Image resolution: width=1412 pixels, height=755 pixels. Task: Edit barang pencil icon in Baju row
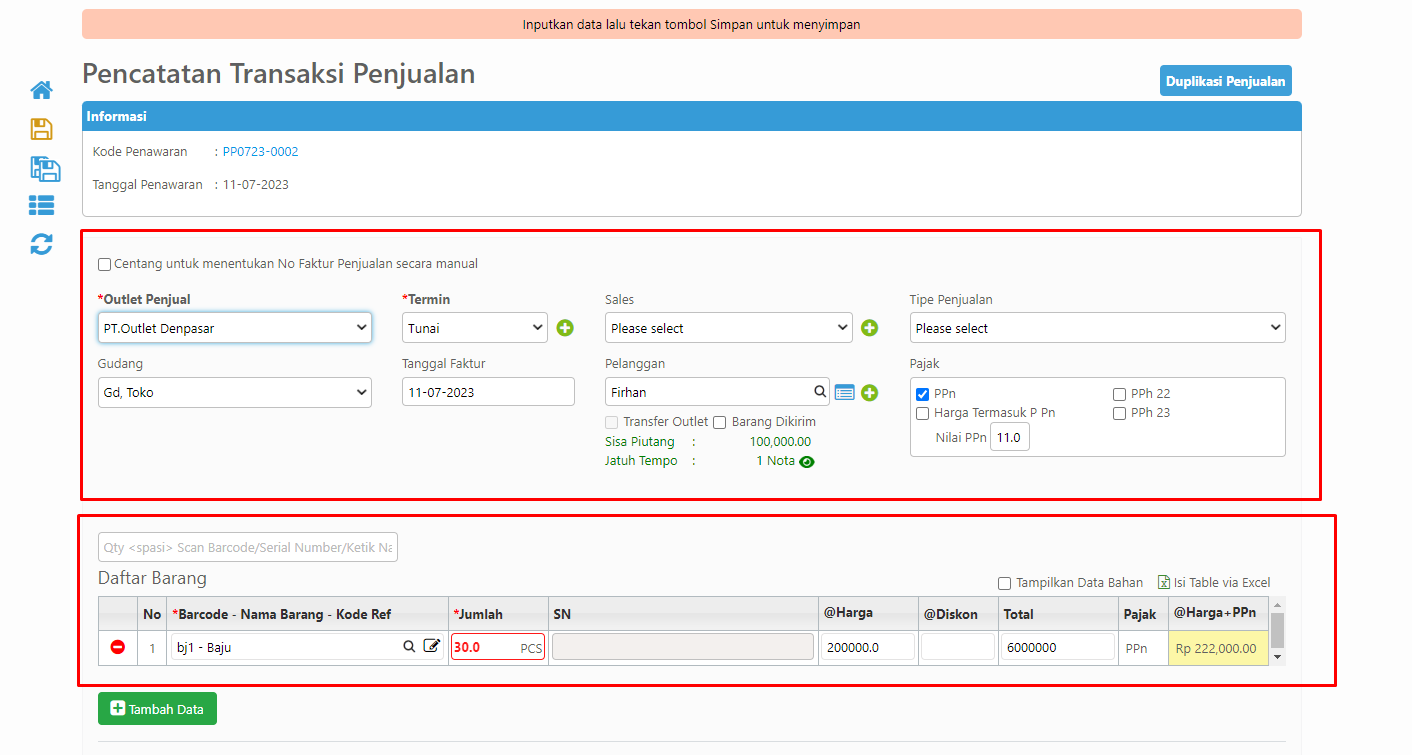click(432, 647)
